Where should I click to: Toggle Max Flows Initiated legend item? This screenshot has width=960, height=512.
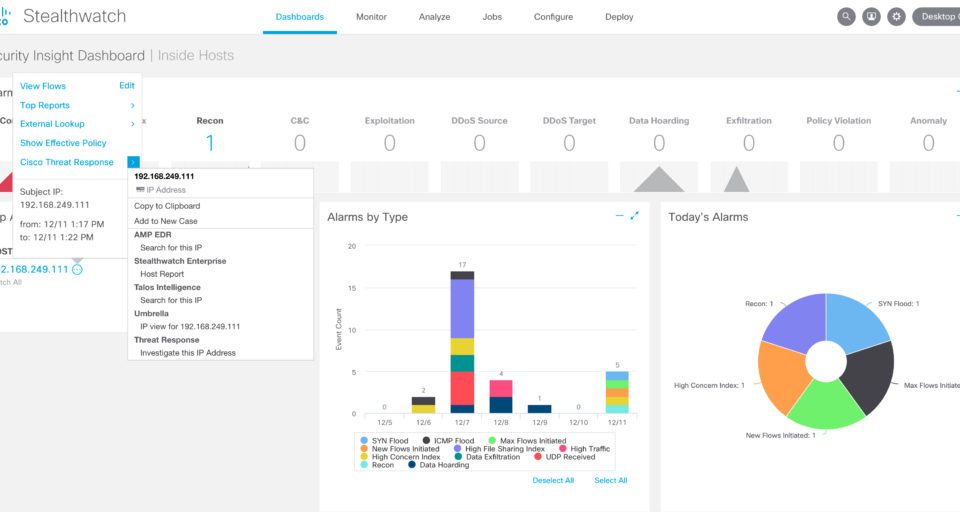[x=527, y=440]
